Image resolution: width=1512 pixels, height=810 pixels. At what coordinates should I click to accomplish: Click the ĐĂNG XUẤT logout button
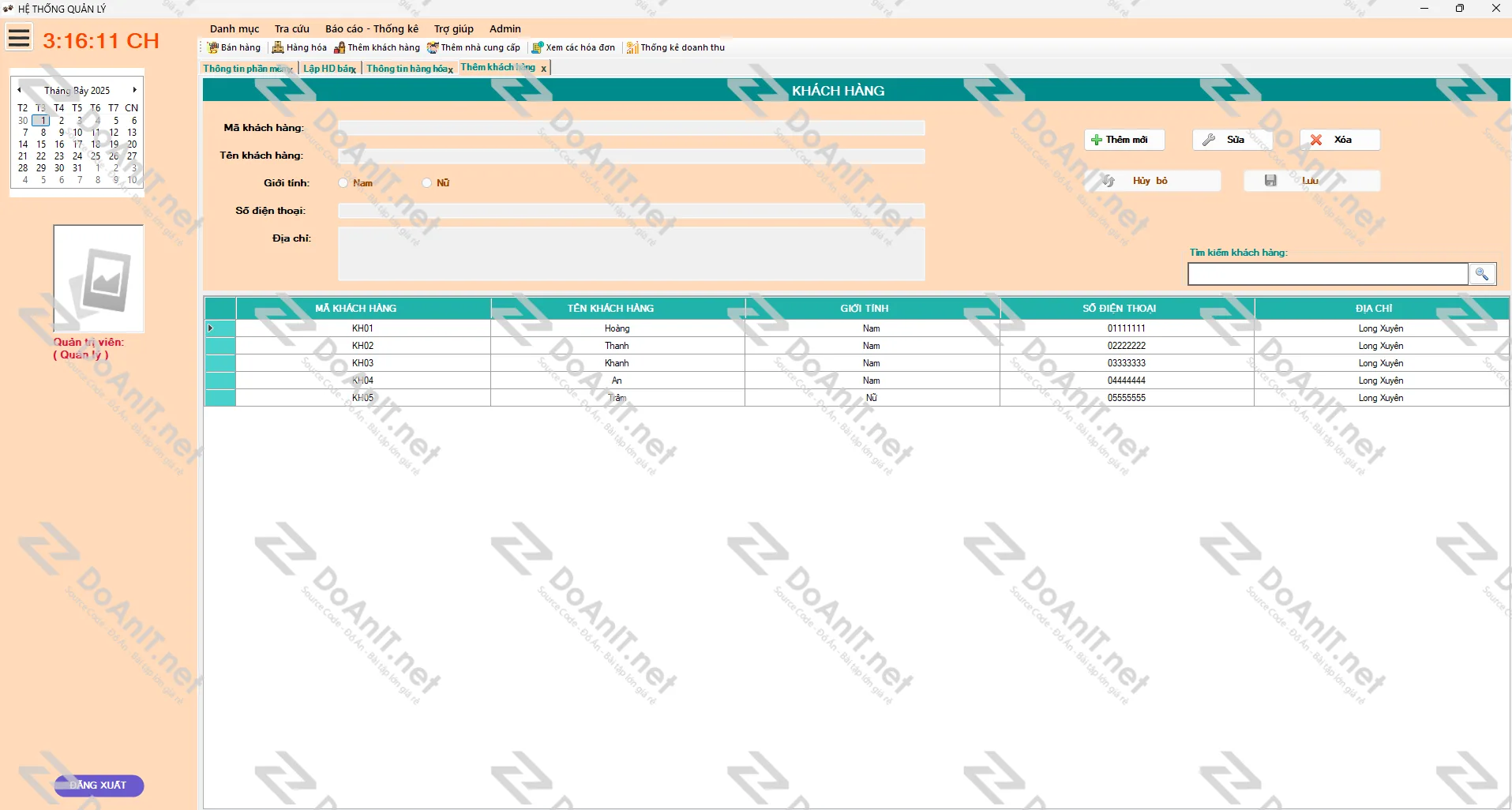(99, 785)
